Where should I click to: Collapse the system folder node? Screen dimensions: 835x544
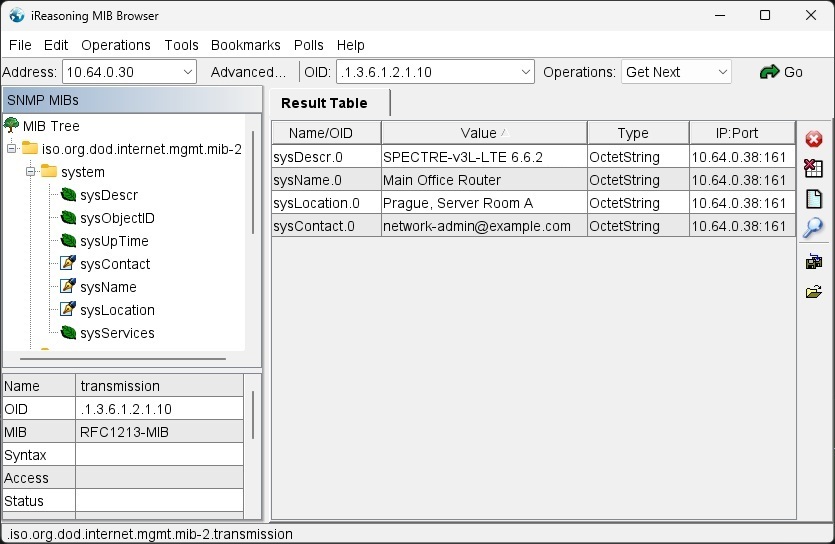click(x=30, y=172)
